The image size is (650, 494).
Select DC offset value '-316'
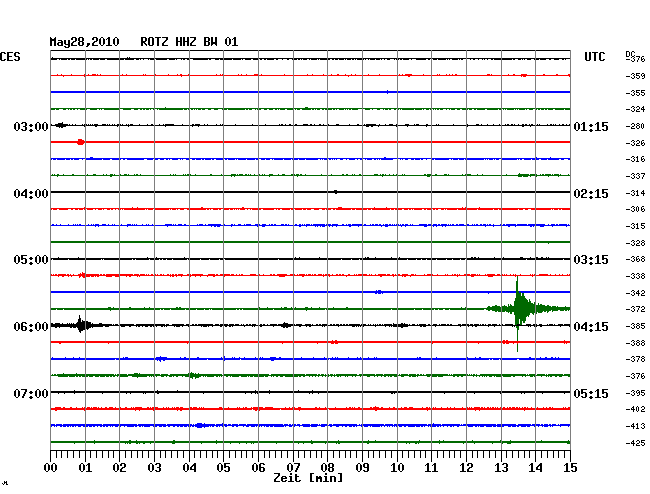click(635, 159)
